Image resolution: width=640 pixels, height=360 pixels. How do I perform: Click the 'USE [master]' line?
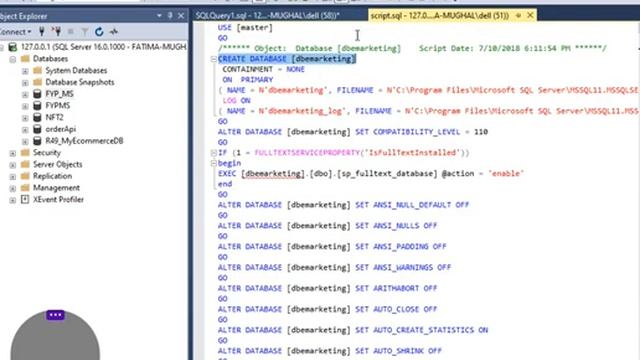pos(245,27)
